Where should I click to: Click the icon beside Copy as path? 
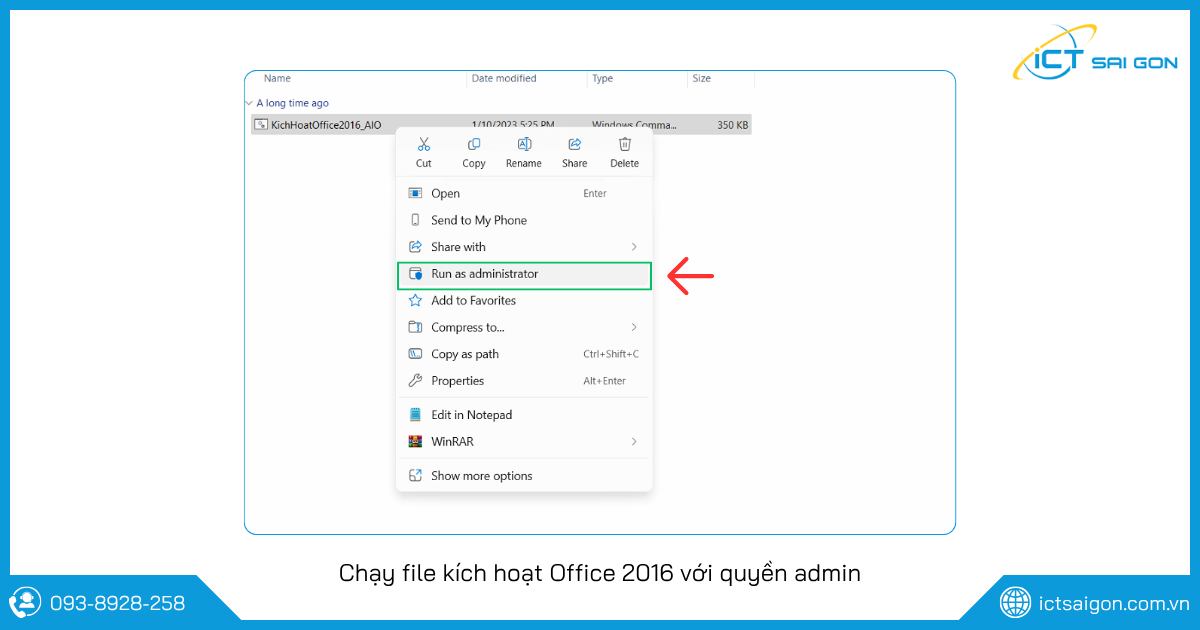click(415, 354)
